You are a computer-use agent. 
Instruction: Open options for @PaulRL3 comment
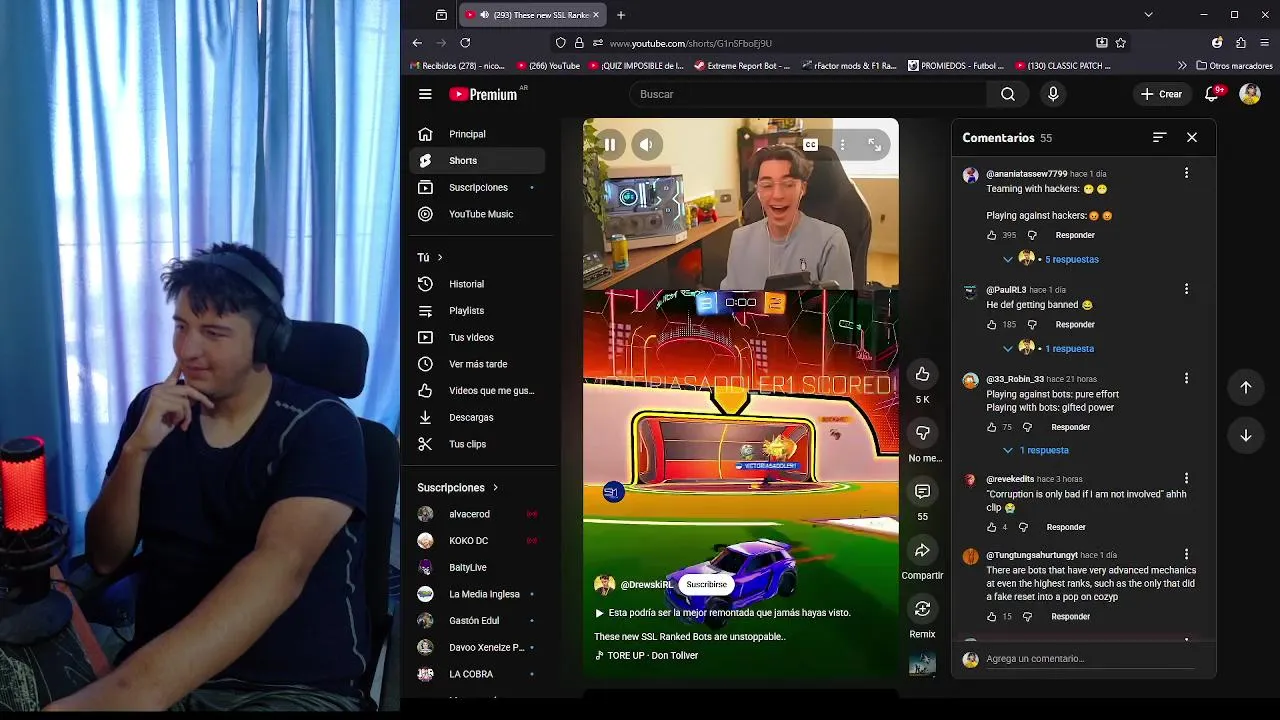point(1186,289)
